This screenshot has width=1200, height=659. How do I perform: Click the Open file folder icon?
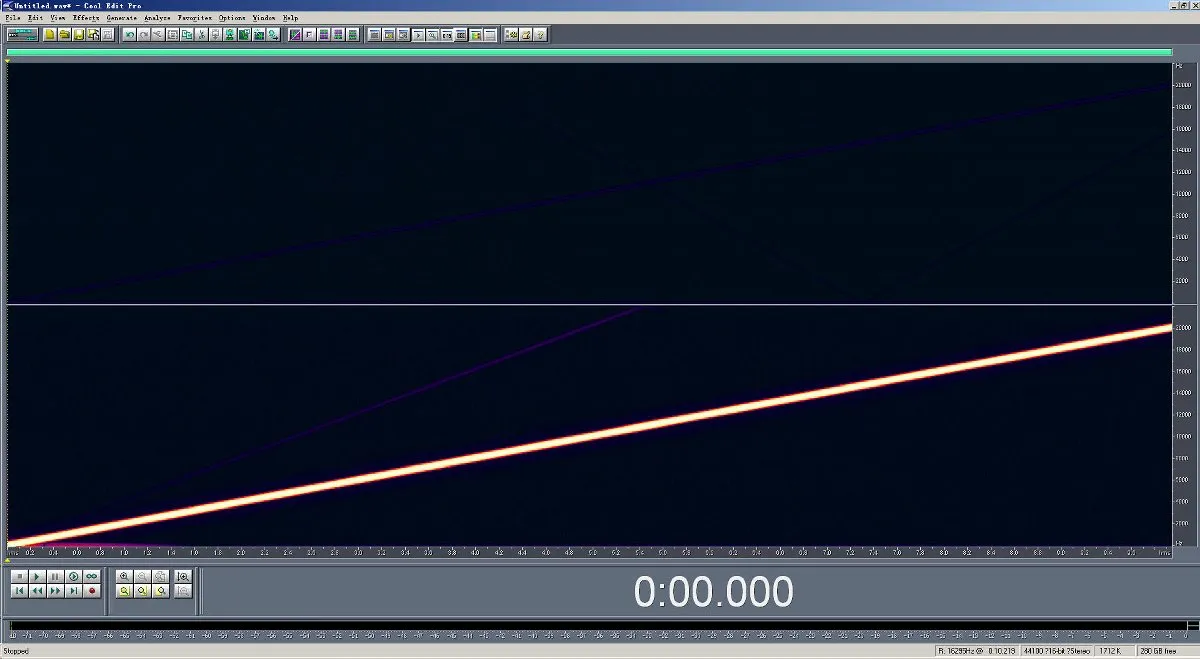click(x=63, y=35)
